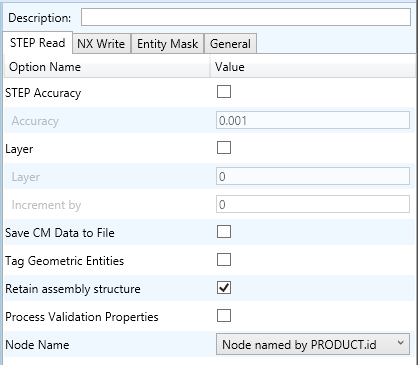Click the Increment by value field
This screenshot has height=365, width=418.
click(x=313, y=204)
